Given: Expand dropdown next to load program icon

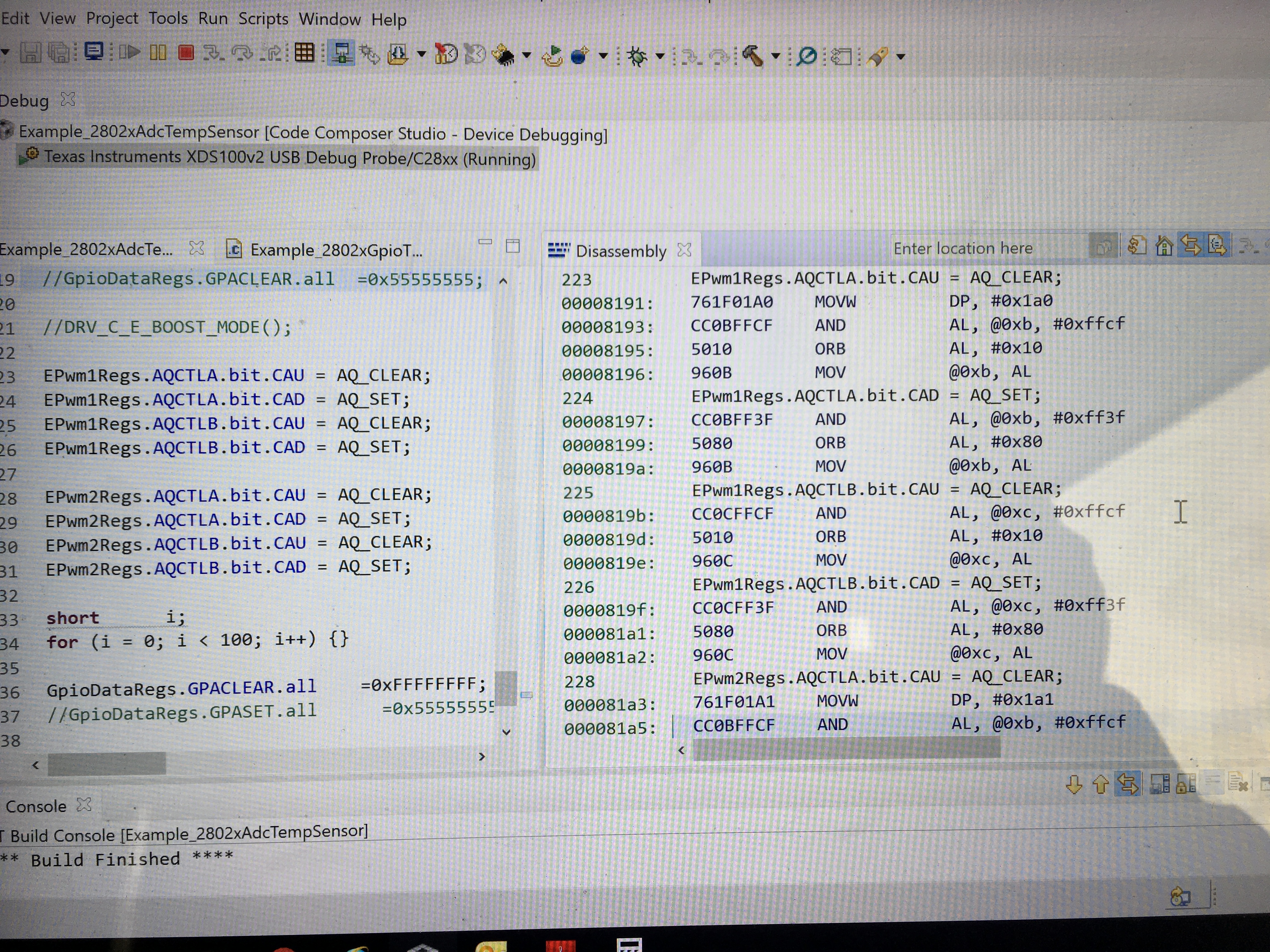Looking at the screenshot, I should click(x=421, y=54).
